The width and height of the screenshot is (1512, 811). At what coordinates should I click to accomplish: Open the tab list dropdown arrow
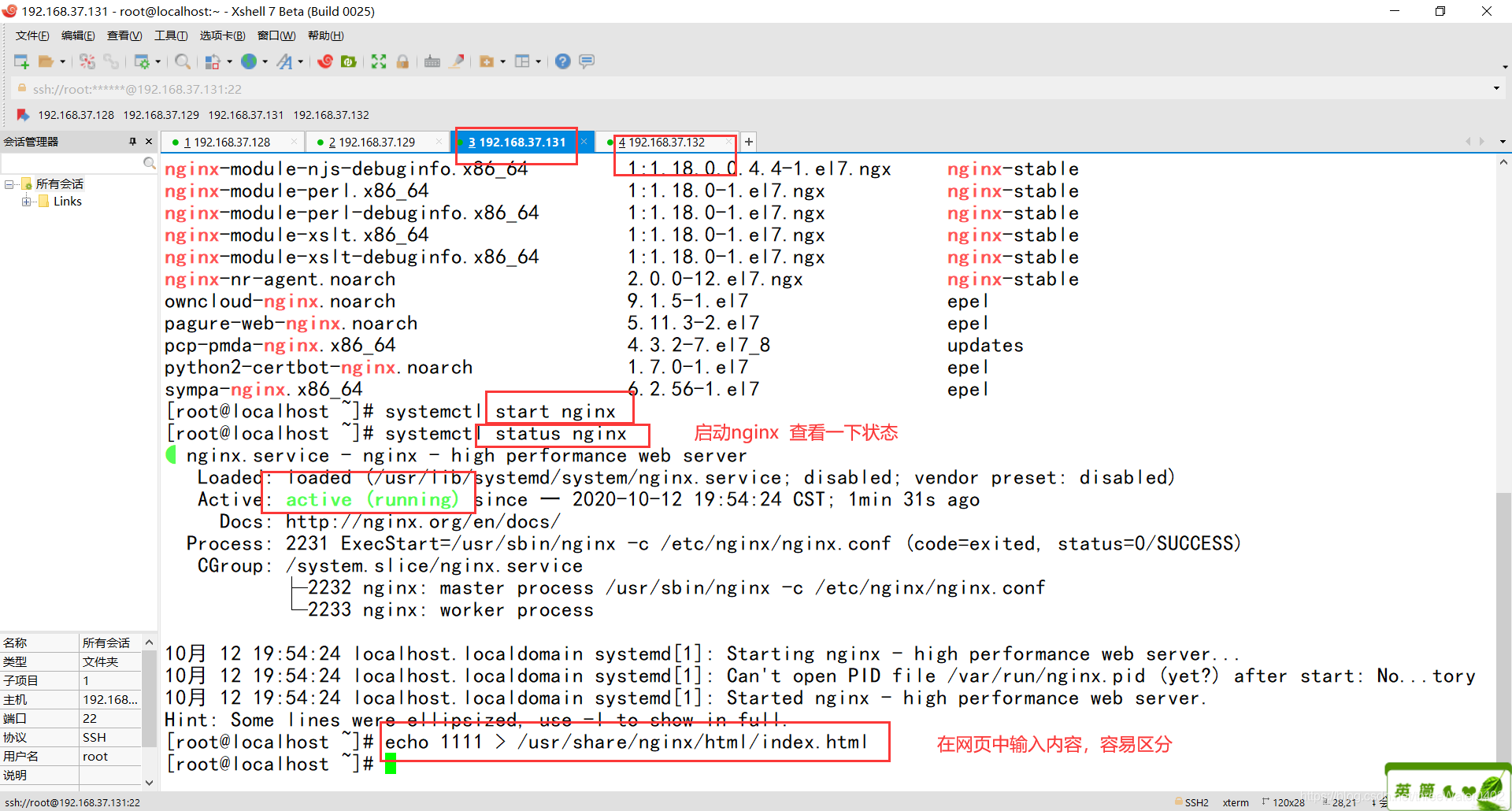(x=1503, y=142)
